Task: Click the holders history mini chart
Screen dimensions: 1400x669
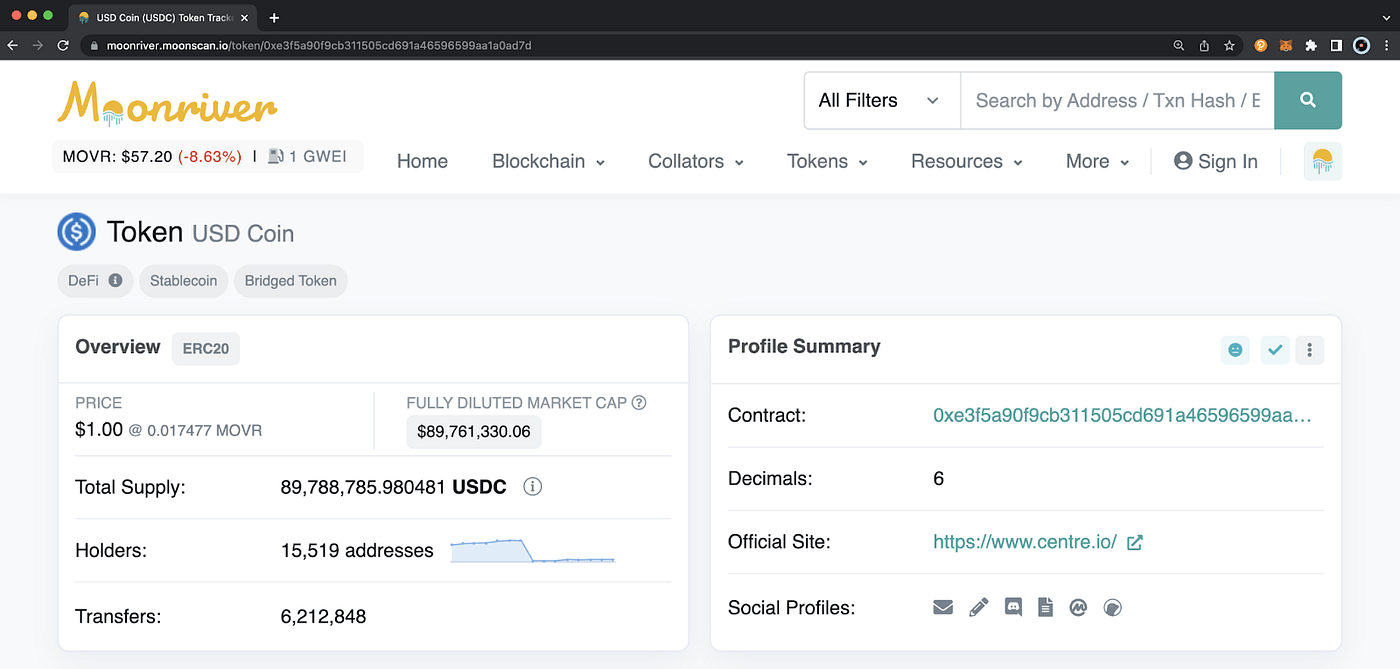Action: [532, 550]
